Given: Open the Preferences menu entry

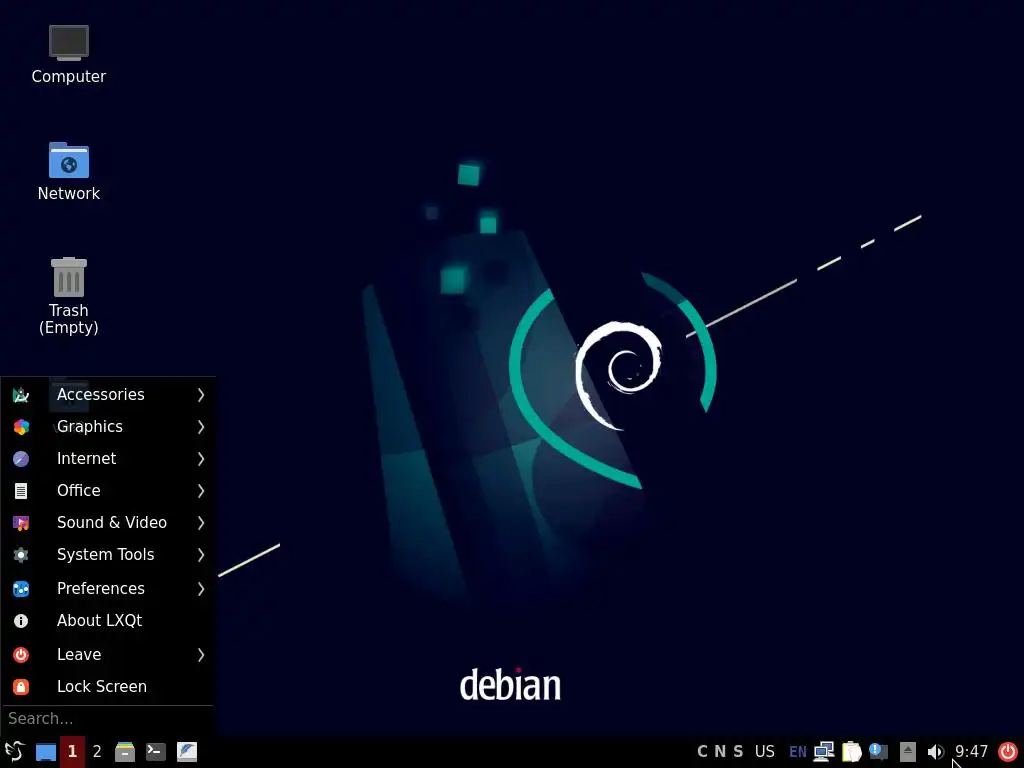Looking at the screenshot, I should [x=108, y=589].
